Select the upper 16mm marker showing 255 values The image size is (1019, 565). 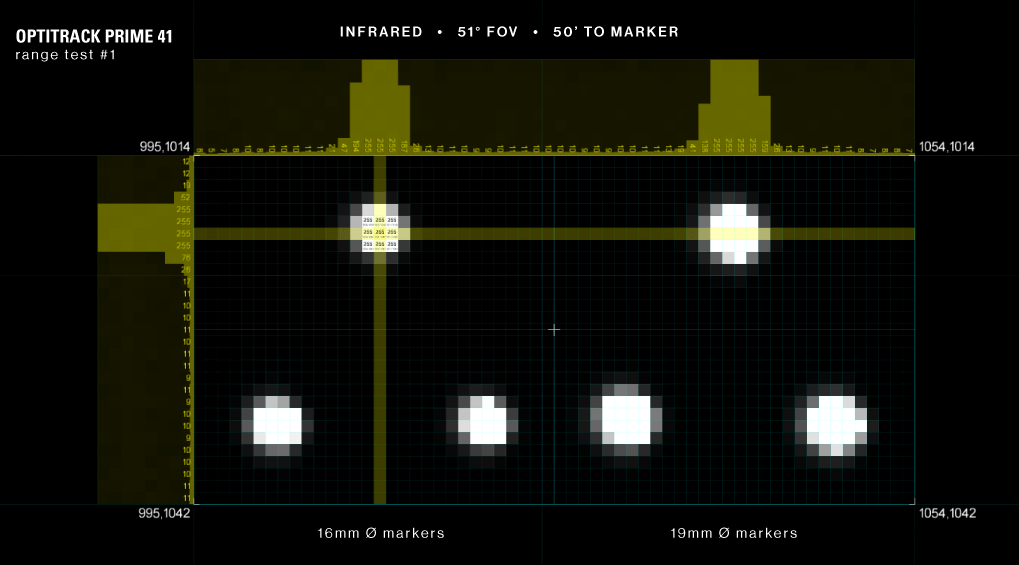pos(379,232)
